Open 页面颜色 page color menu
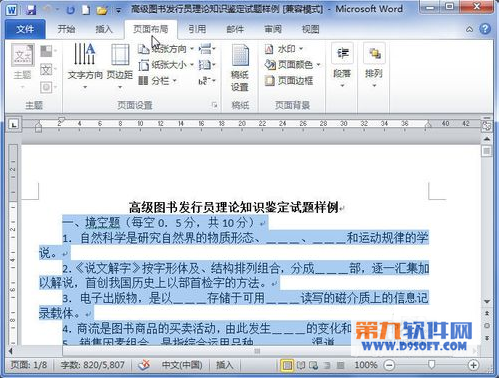499x378 pixels. pos(293,65)
